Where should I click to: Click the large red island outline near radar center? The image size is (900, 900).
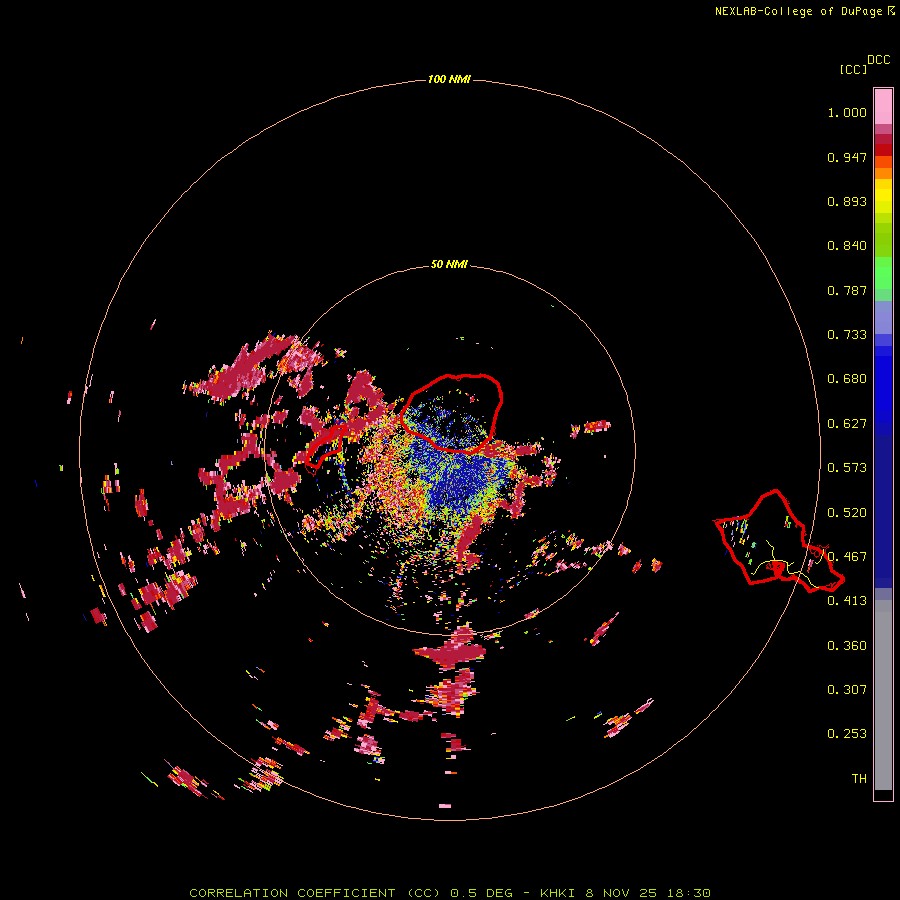[x=452, y=412]
